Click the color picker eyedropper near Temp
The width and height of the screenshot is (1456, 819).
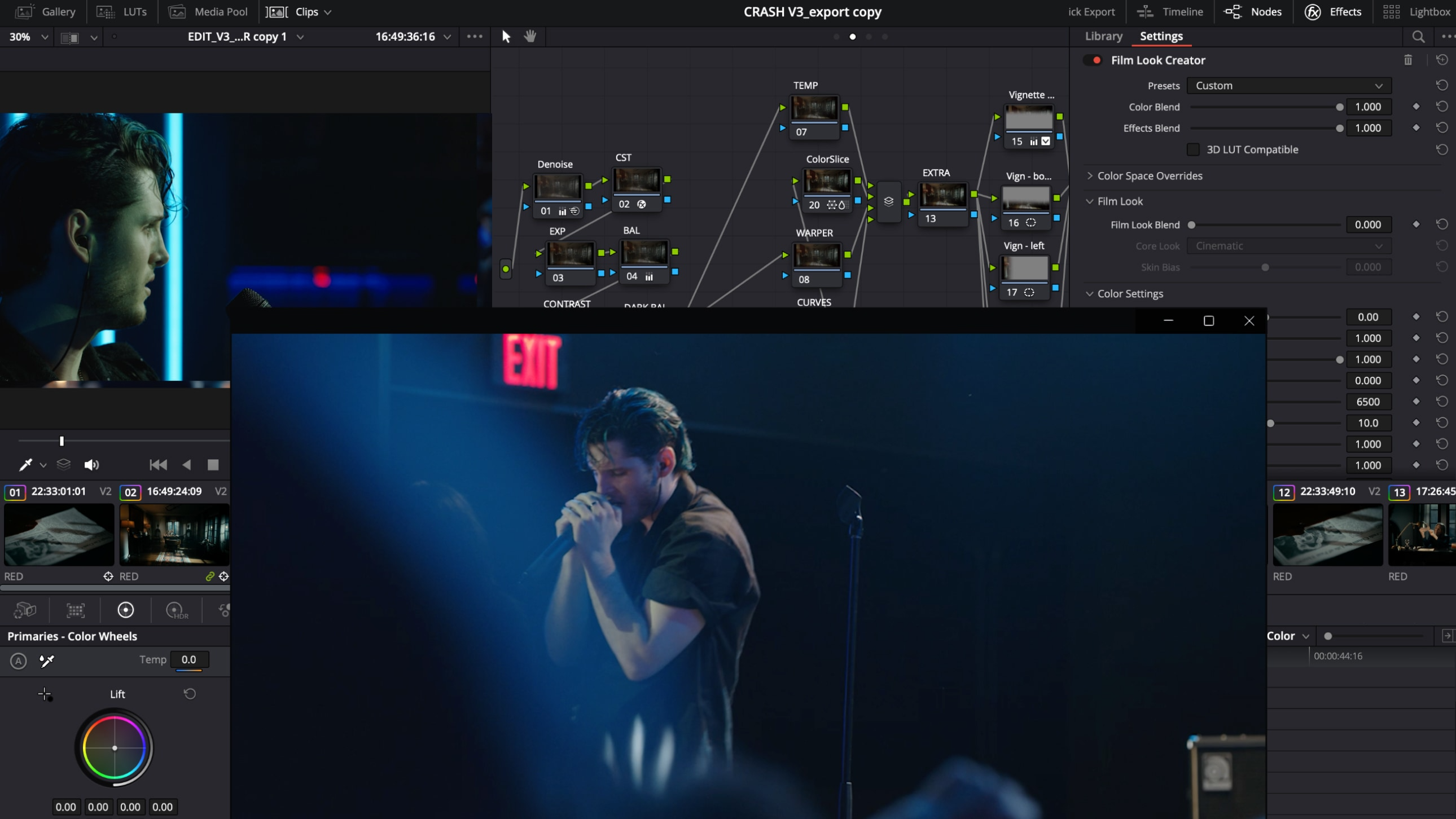pos(47,661)
